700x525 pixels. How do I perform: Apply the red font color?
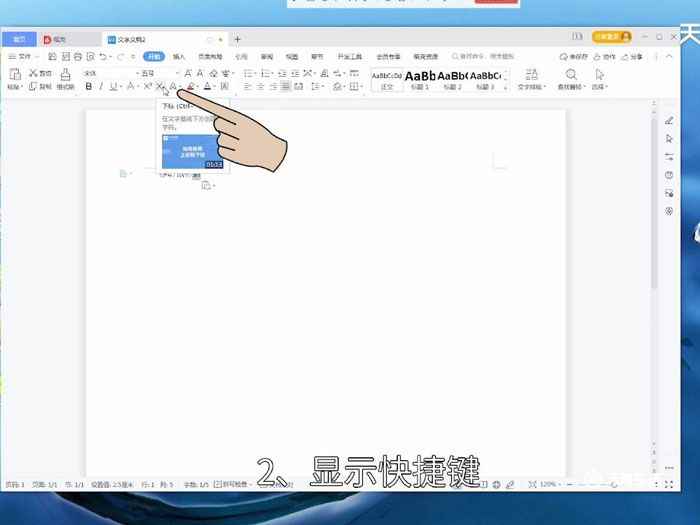(207, 86)
